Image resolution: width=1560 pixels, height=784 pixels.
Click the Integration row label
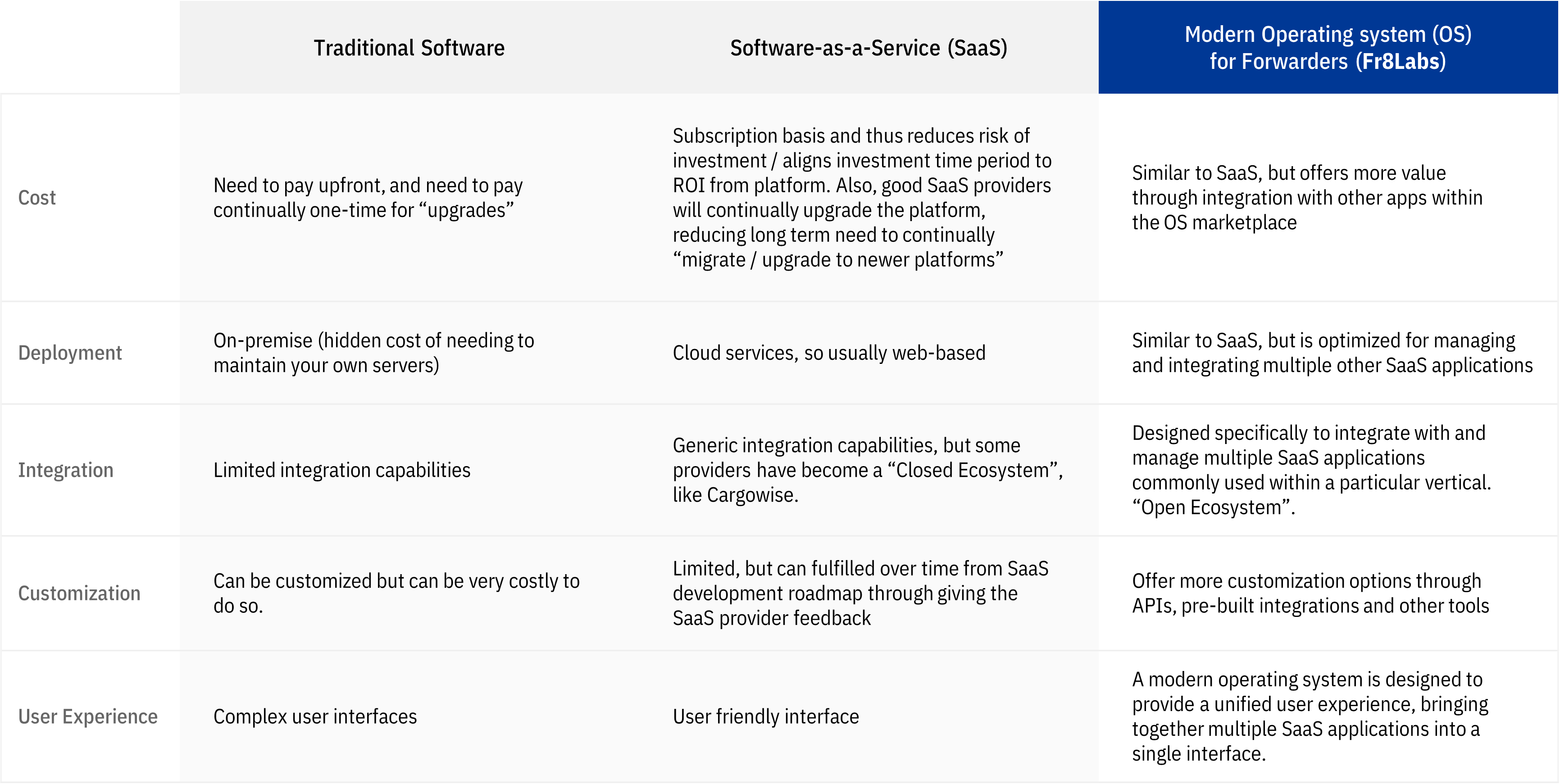coord(66,470)
